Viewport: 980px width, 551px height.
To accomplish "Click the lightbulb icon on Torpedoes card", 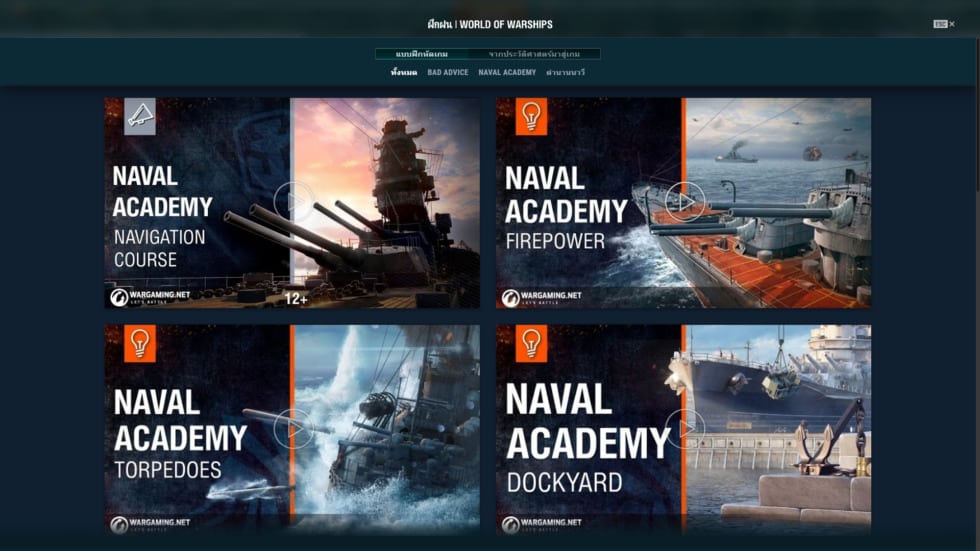I will pos(140,343).
